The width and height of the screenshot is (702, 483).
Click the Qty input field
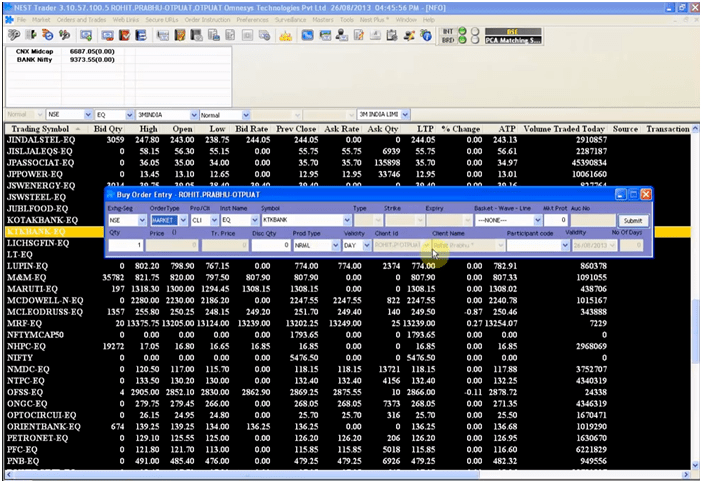pyautogui.click(x=126, y=245)
